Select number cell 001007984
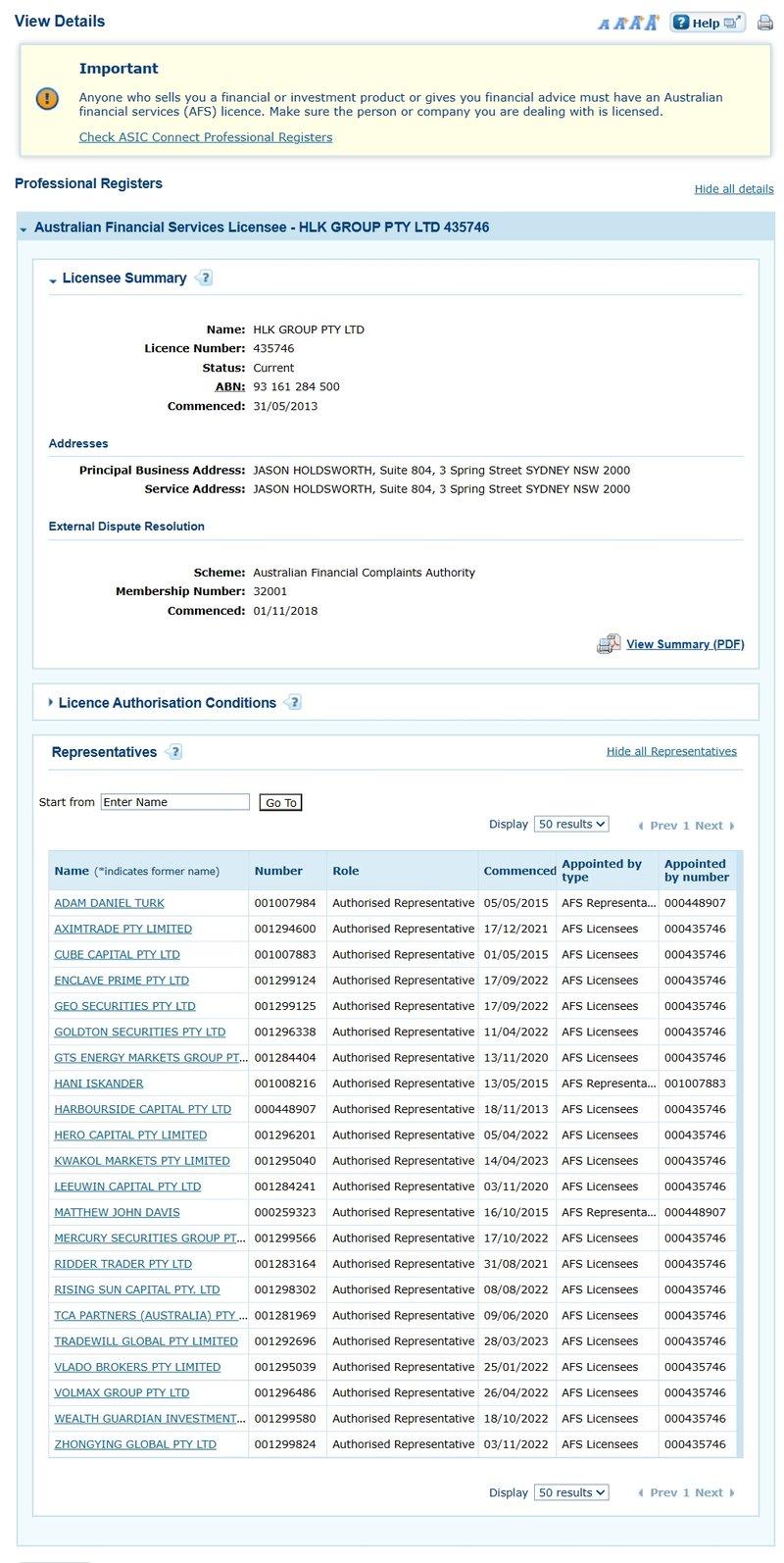 [x=285, y=903]
